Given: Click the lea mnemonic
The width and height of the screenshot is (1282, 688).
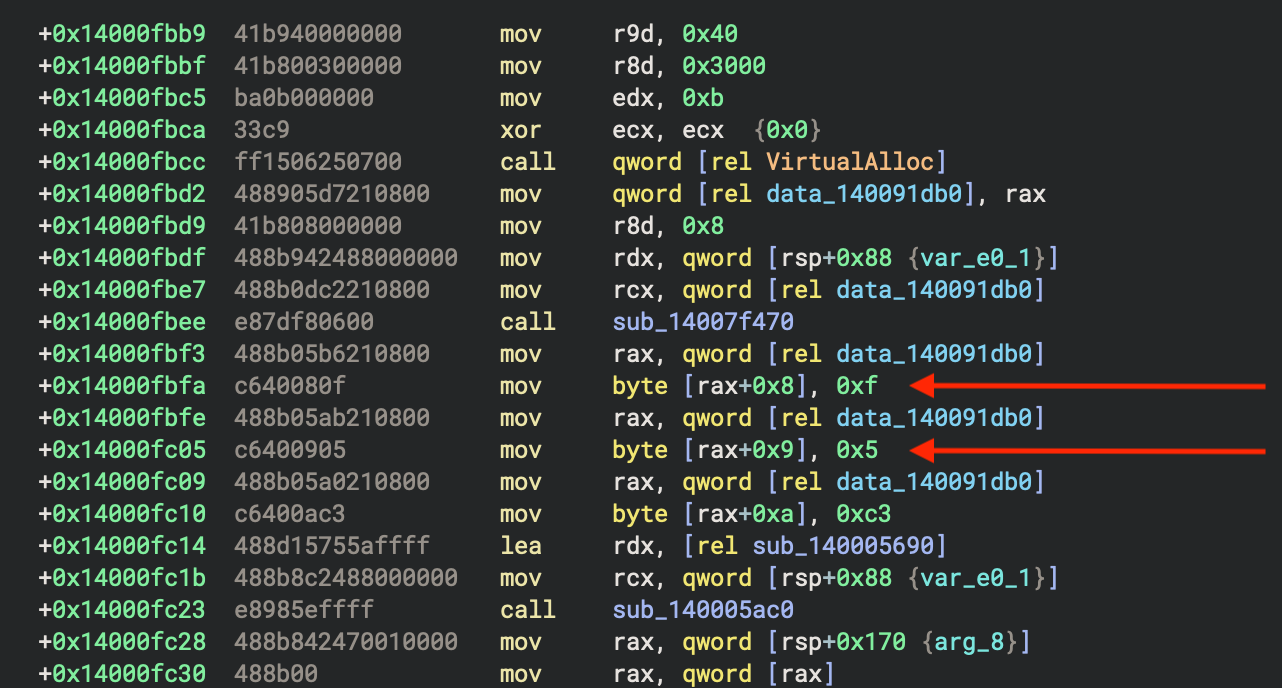Looking at the screenshot, I should click(x=520, y=546).
